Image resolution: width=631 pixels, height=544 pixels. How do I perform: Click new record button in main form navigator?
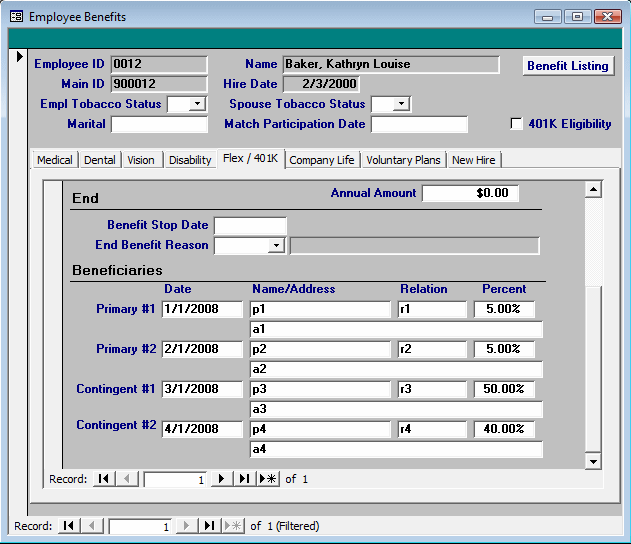233,525
